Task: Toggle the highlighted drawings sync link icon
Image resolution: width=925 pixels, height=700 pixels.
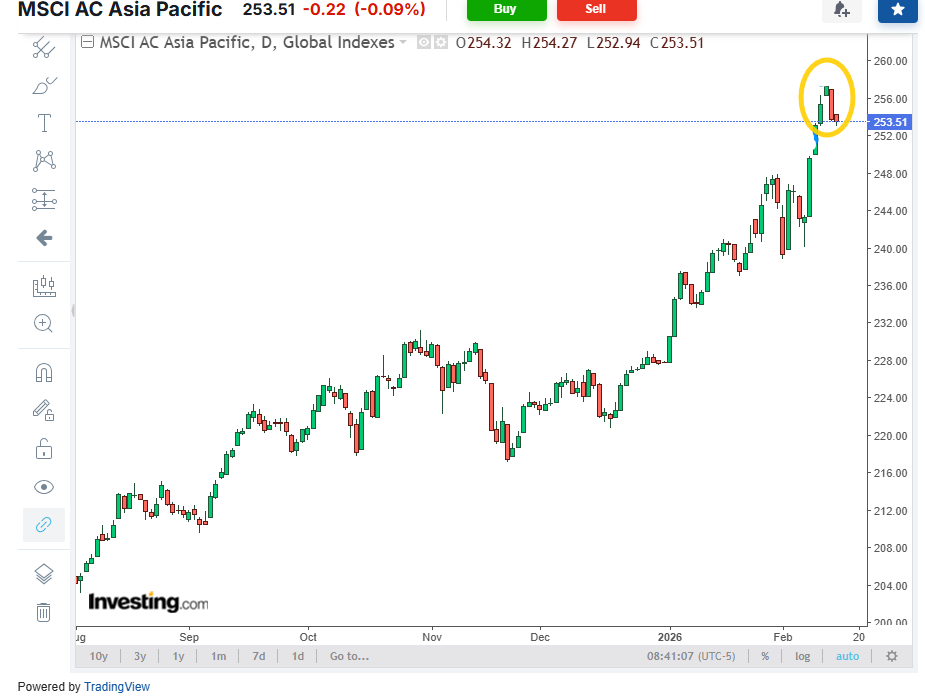Action: [44, 524]
